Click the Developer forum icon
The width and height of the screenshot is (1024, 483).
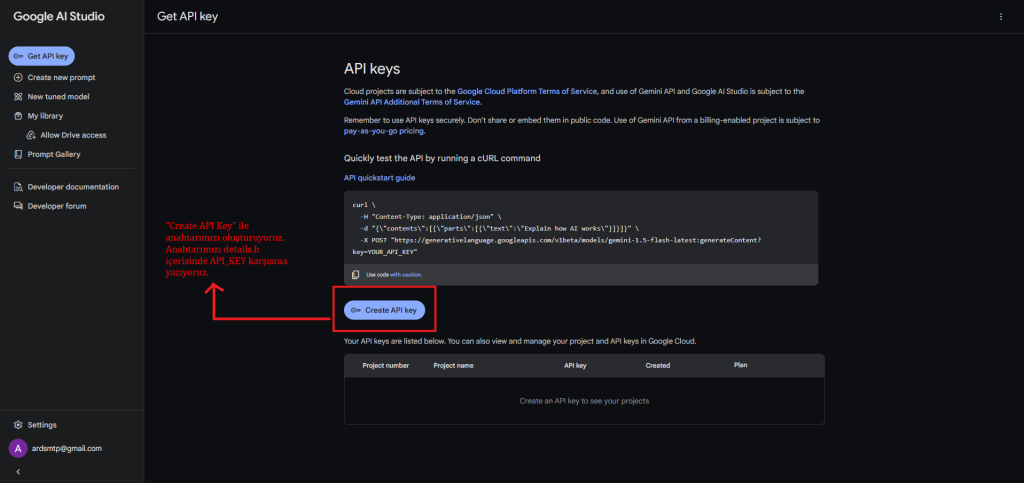pyautogui.click(x=18, y=206)
